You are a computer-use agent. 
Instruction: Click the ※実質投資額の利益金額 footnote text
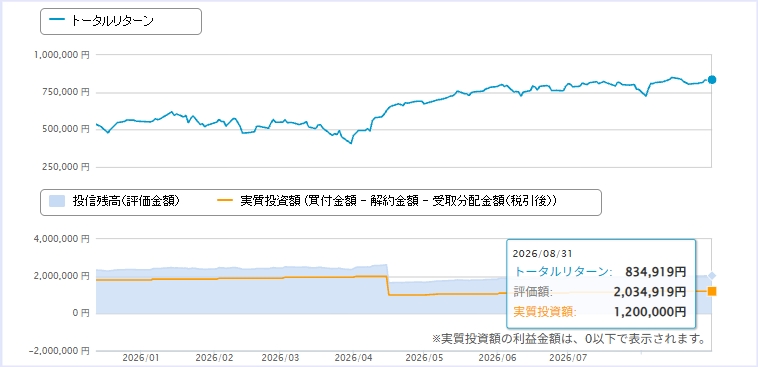coord(568,338)
